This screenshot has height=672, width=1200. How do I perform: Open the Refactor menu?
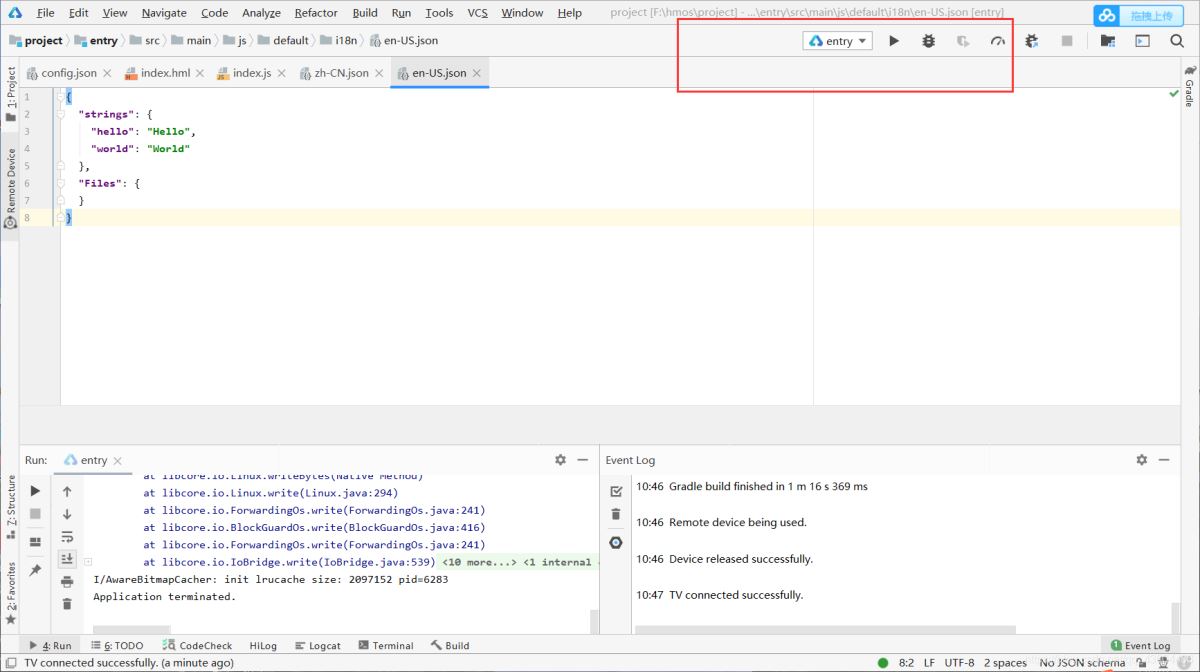tap(316, 13)
